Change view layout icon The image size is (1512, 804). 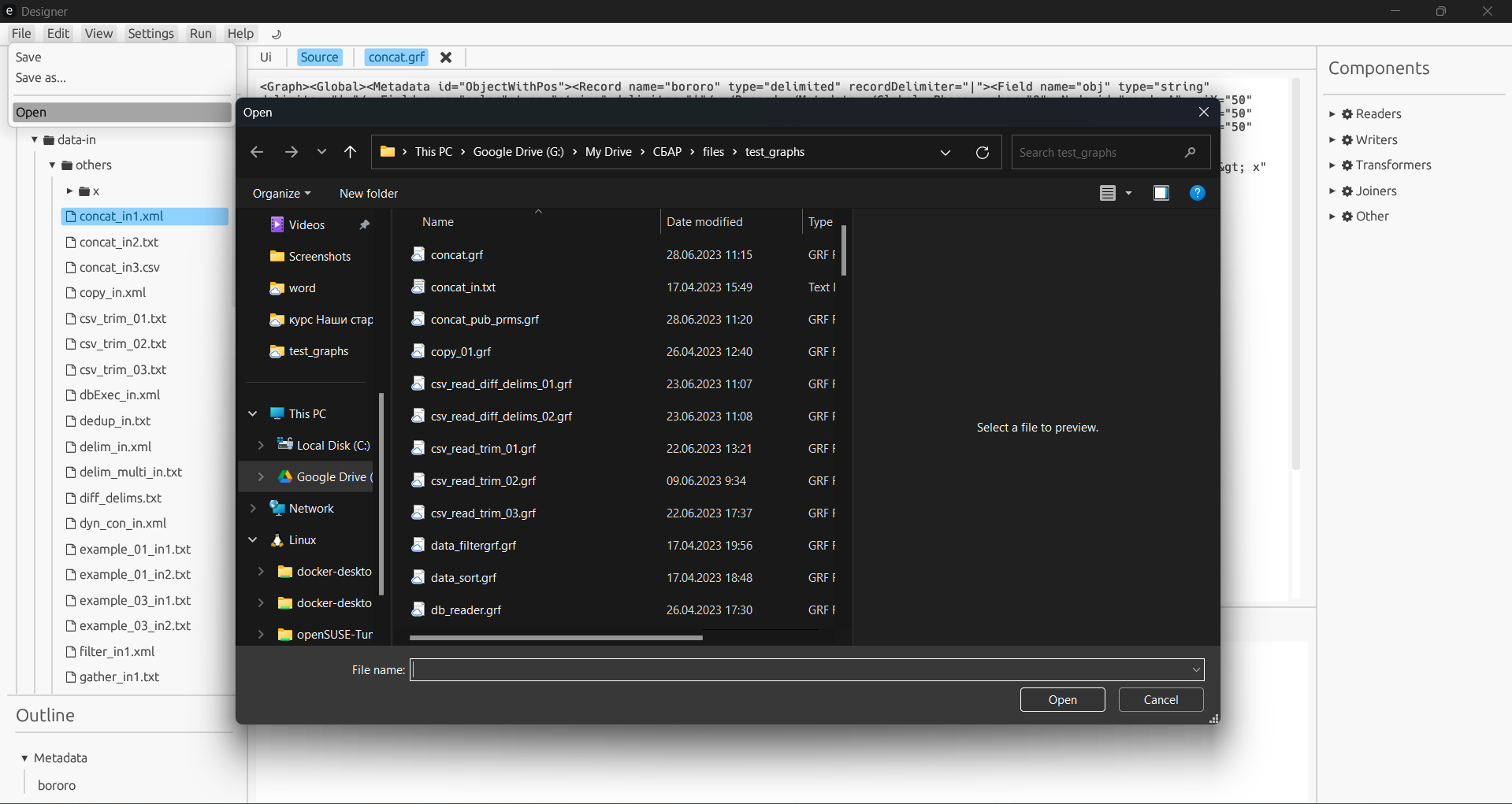pyautogui.click(x=1107, y=193)
